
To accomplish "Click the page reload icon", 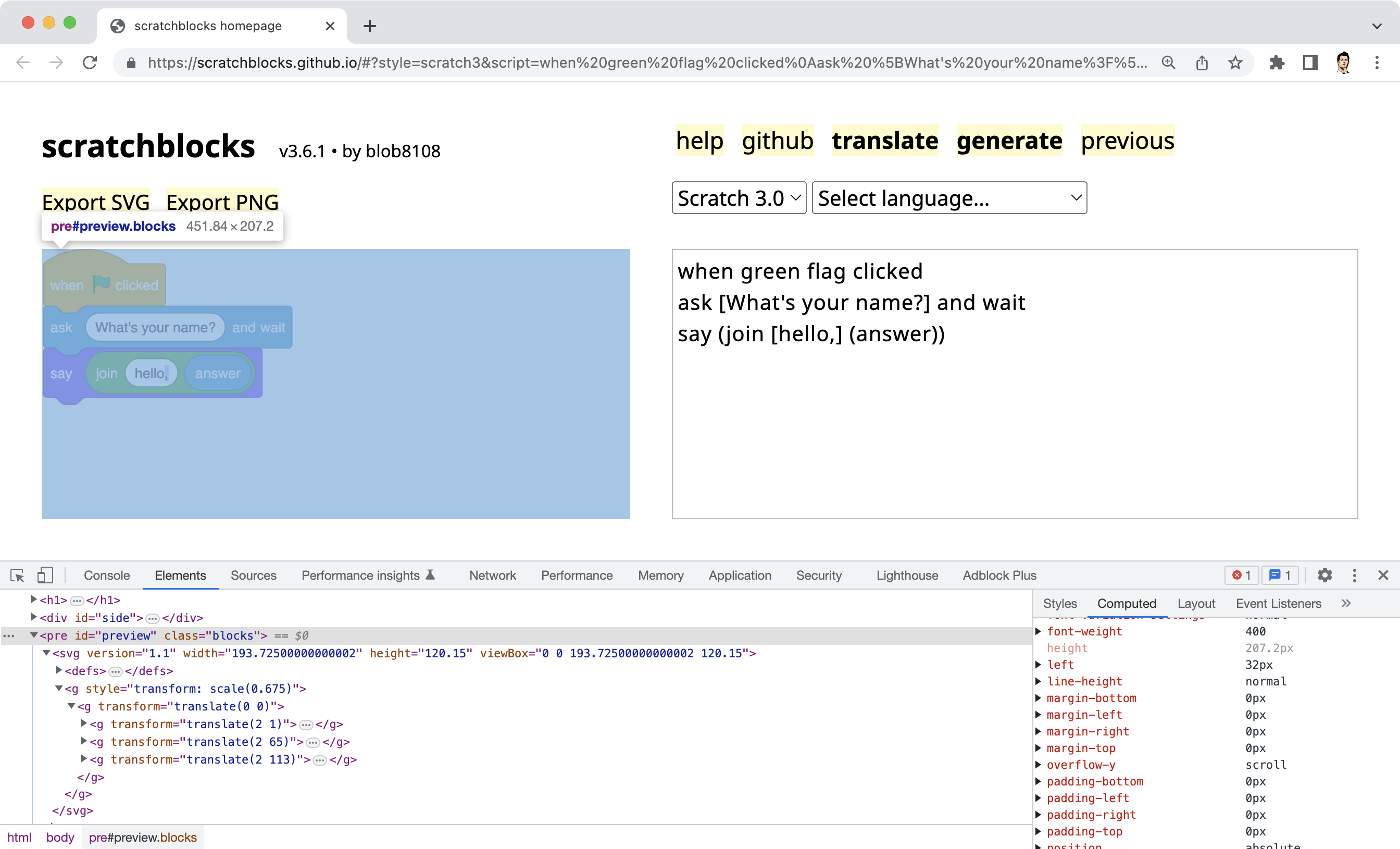I will click(x=90, y=63).
